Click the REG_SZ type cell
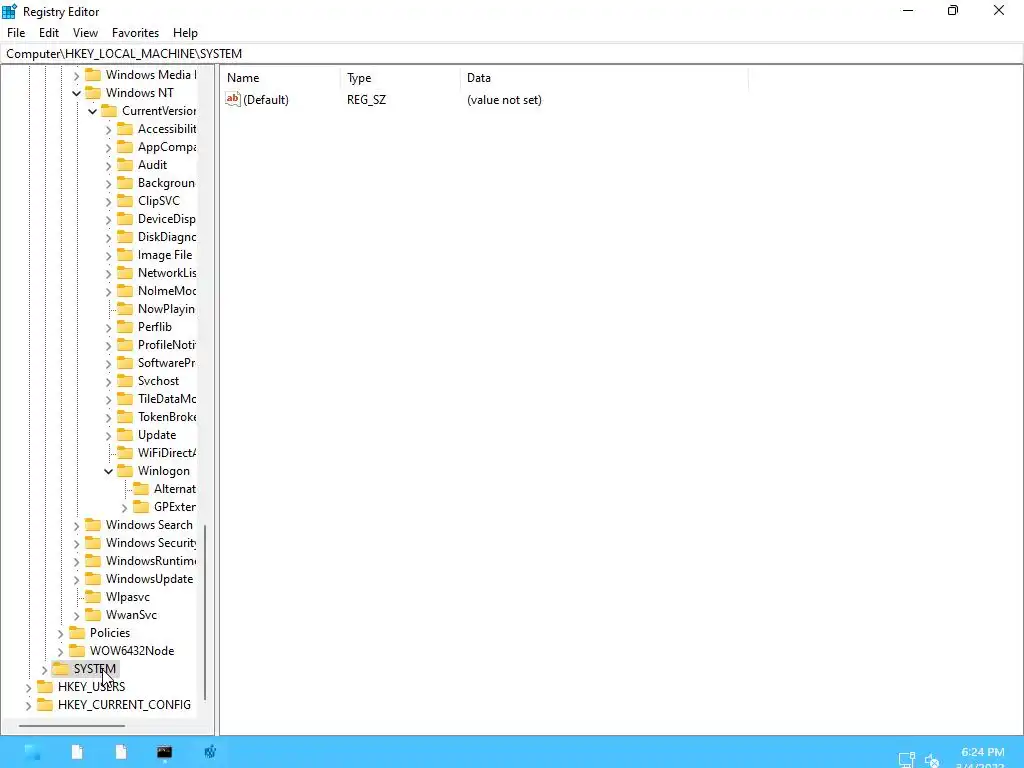Image resolution: width=1024 pixels, height=768 pixels. tap(366, 100)
